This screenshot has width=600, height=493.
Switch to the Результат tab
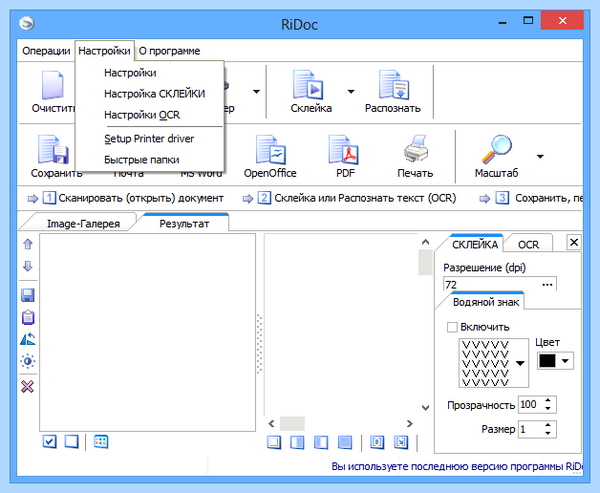(x=184, y=224)
